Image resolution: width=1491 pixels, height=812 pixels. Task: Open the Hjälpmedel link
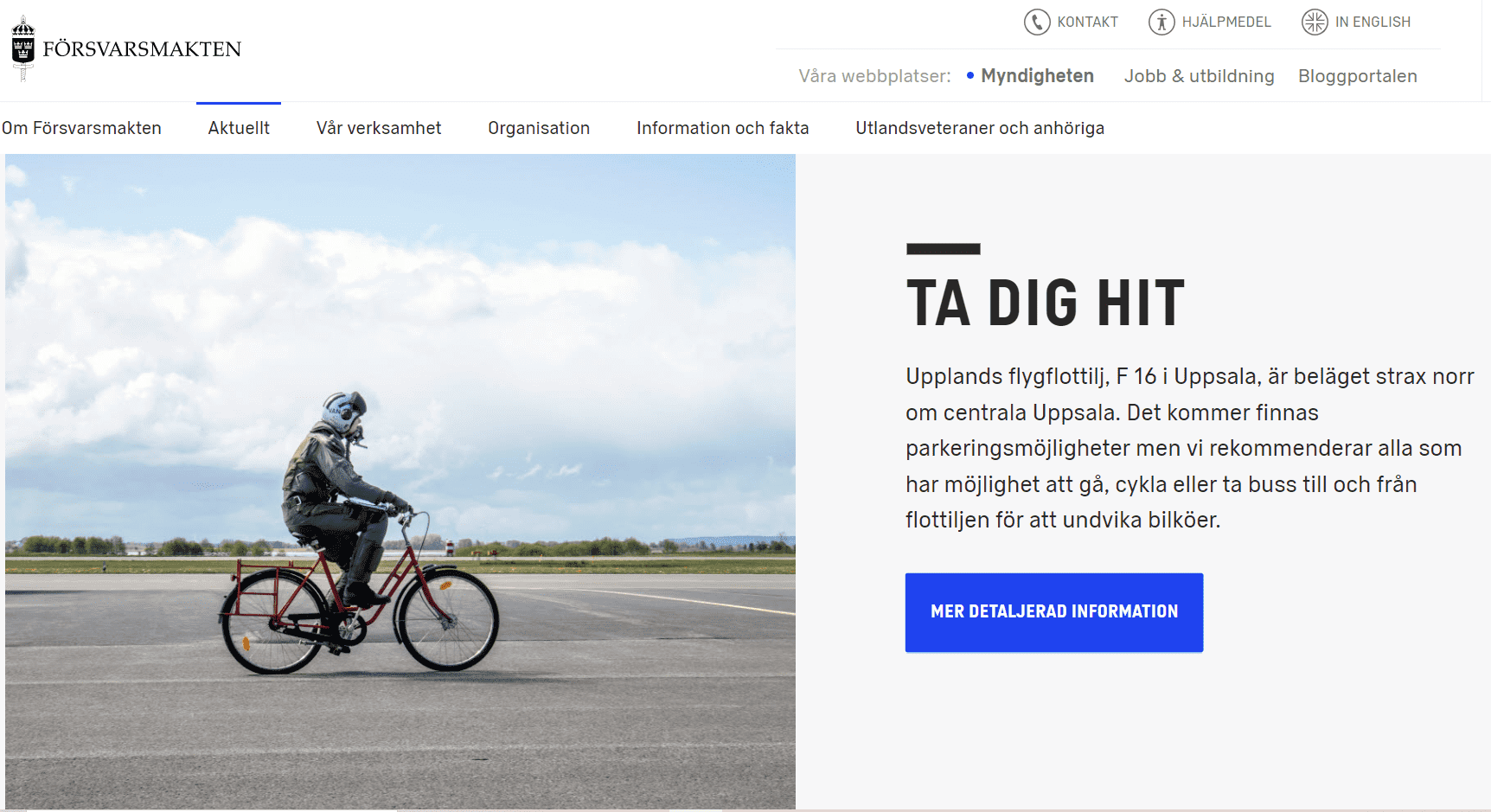click(x=1226, y=22)
